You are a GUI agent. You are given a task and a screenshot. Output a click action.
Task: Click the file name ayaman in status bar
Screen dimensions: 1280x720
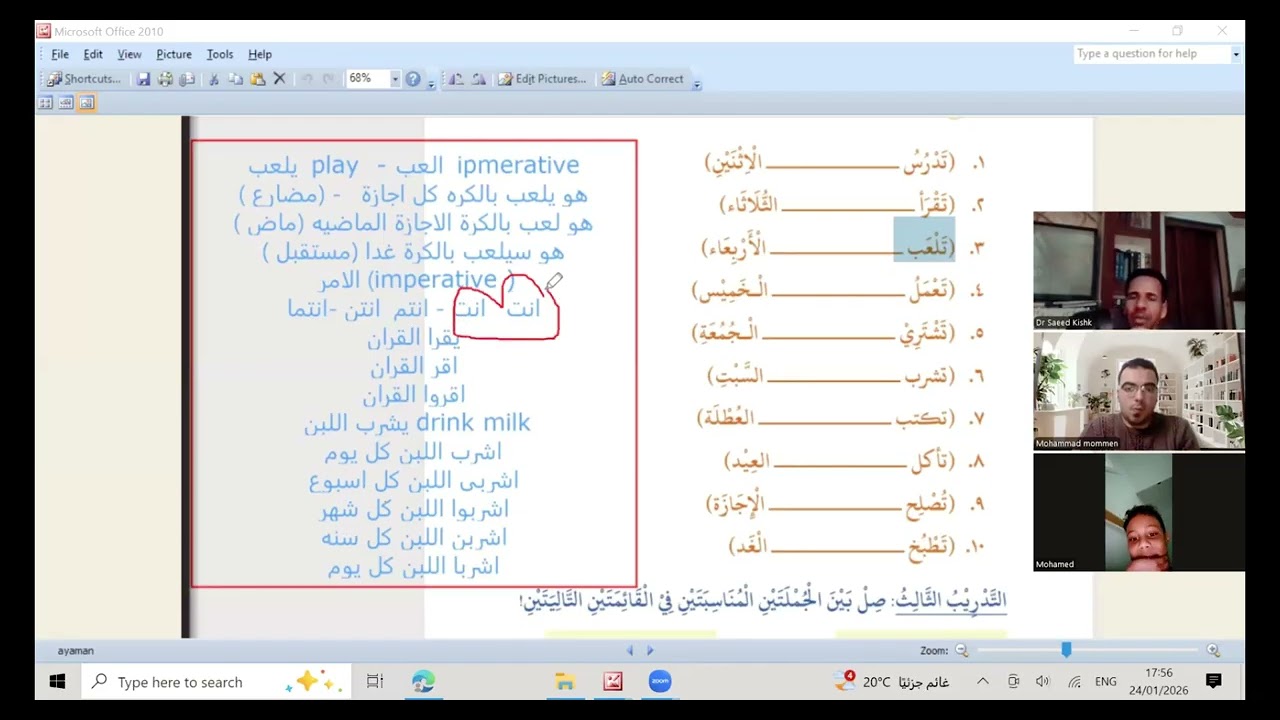point(75,651)
